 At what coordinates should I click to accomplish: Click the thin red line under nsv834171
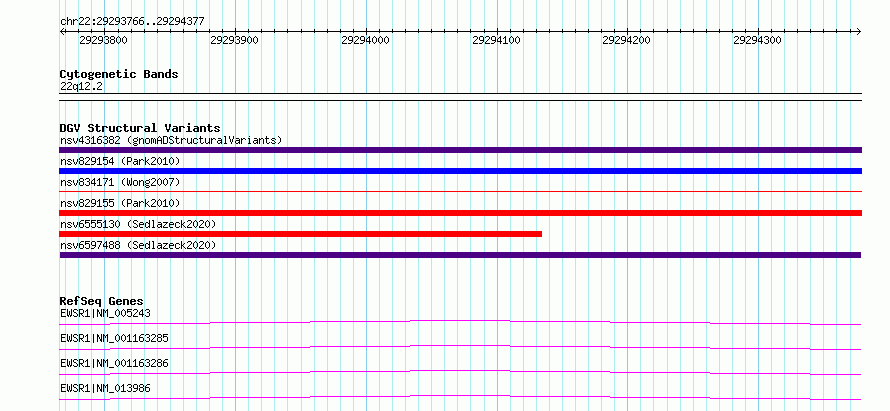[460, 192]
